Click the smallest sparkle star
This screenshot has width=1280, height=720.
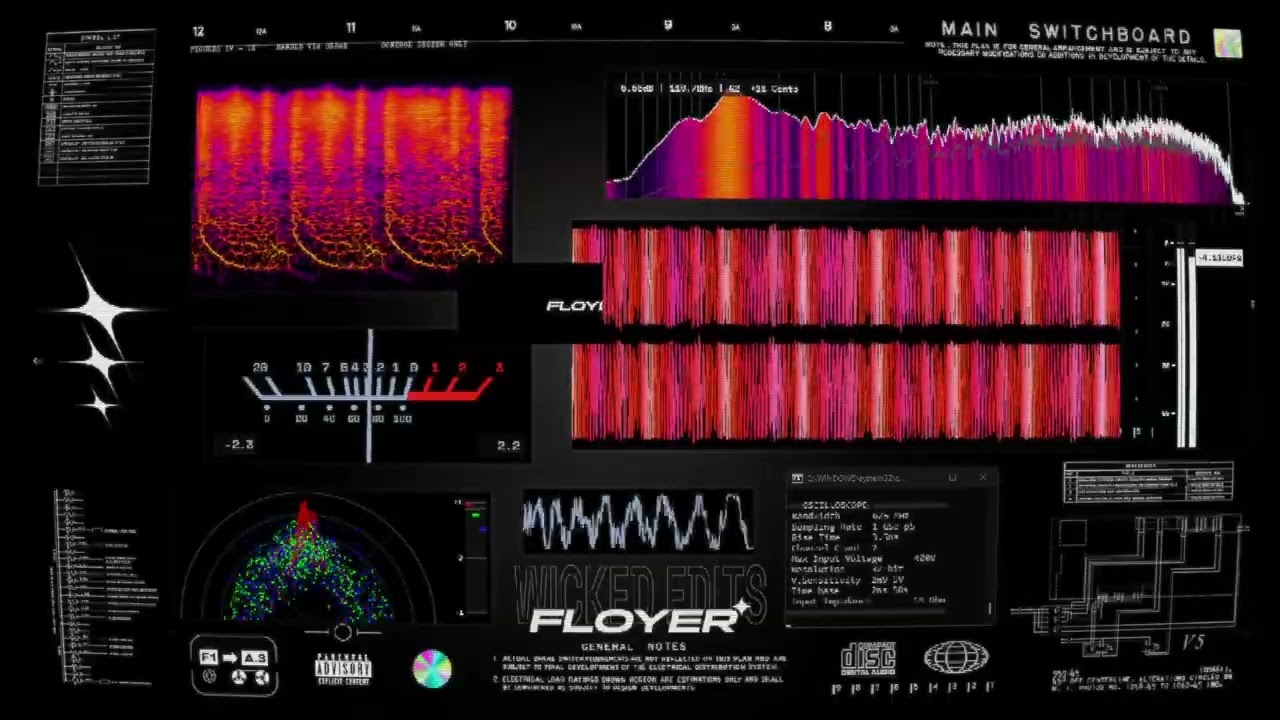point(100,404)
